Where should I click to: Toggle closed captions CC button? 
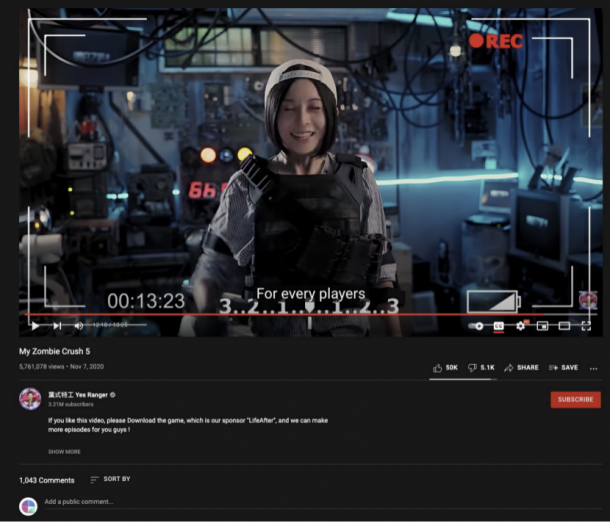click(x=498, y=326)
